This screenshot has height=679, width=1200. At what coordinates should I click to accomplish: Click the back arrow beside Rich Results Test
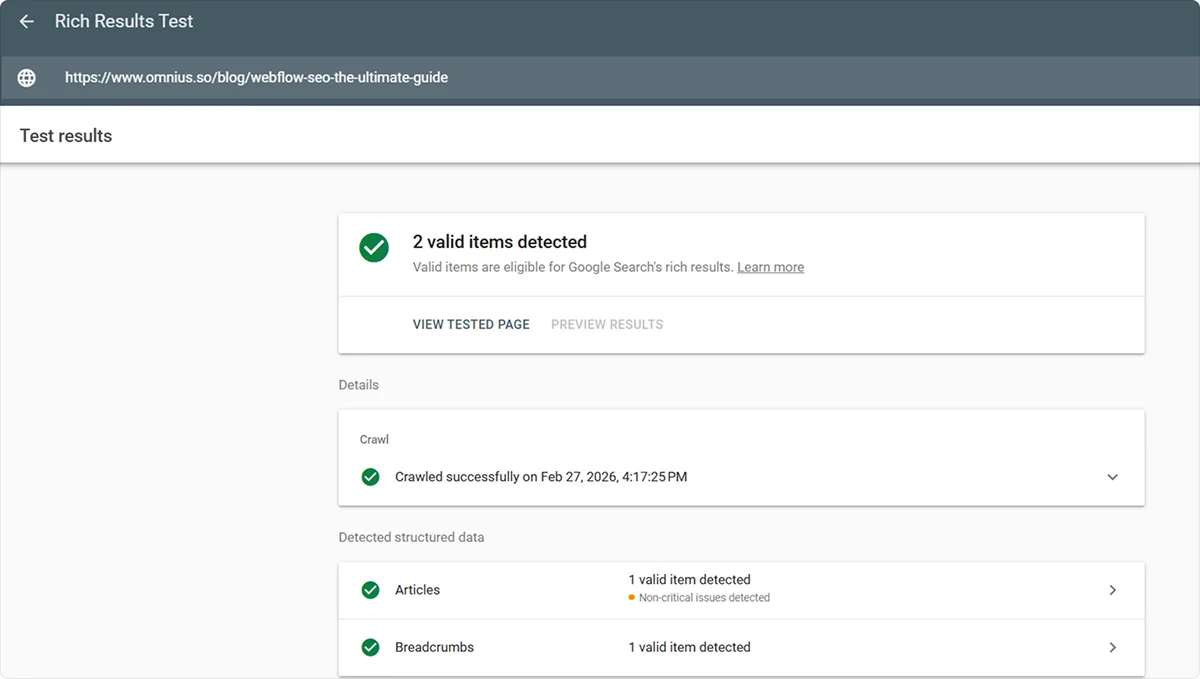click(x=27, y=21)
